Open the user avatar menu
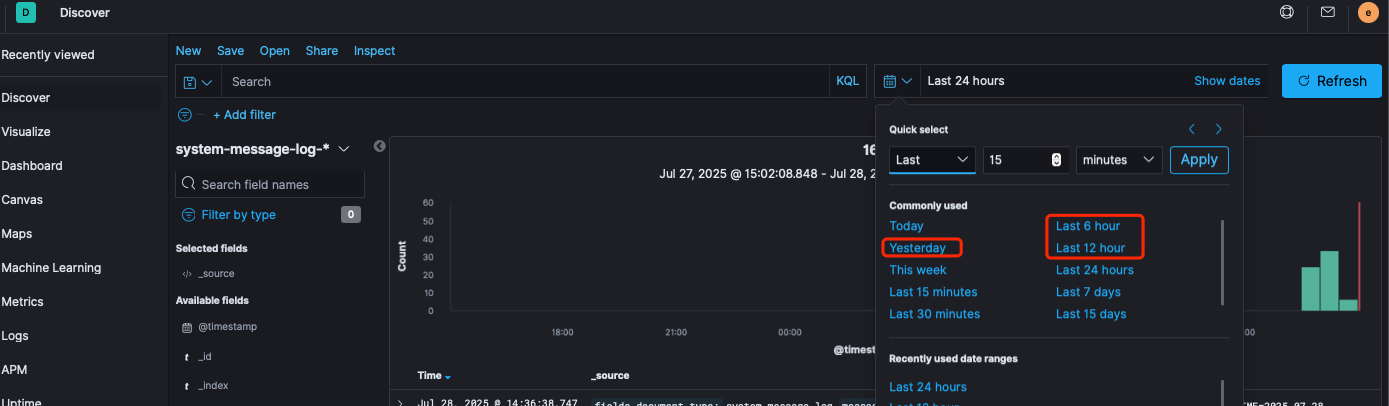The height and width of the screenshot is (406, 1389). click(1367, 13)
